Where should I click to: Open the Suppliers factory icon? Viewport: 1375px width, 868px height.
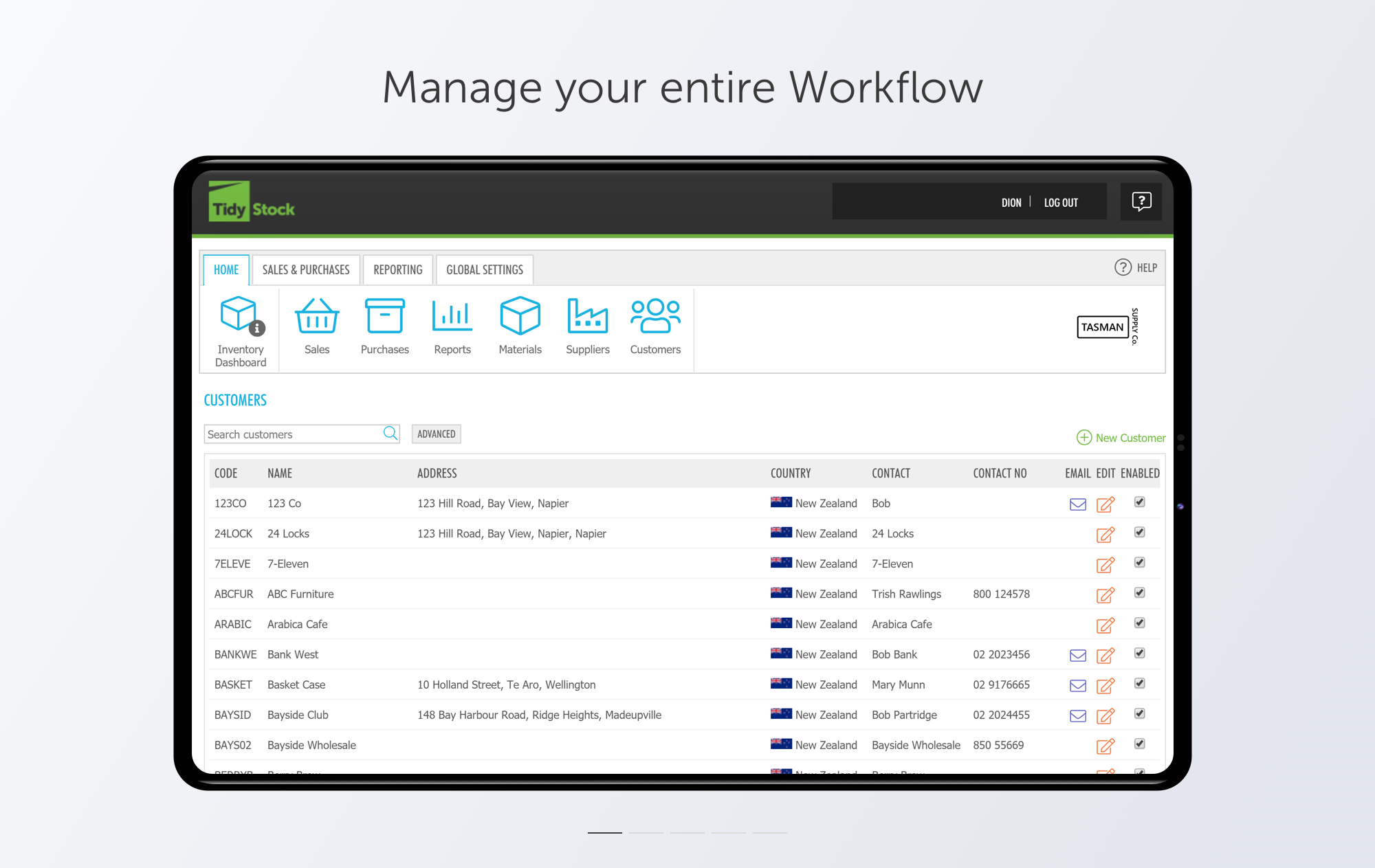click(587, 317)
